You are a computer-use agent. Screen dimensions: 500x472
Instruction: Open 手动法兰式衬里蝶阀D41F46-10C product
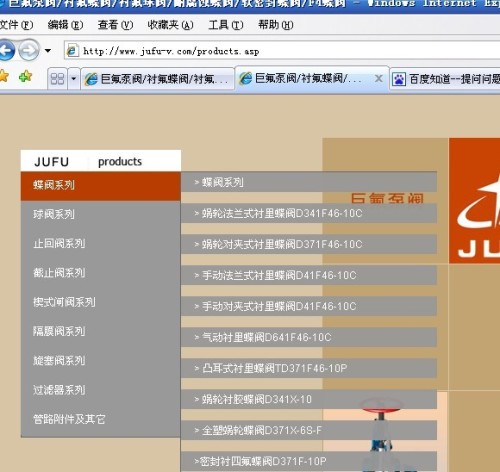[309, 275]
